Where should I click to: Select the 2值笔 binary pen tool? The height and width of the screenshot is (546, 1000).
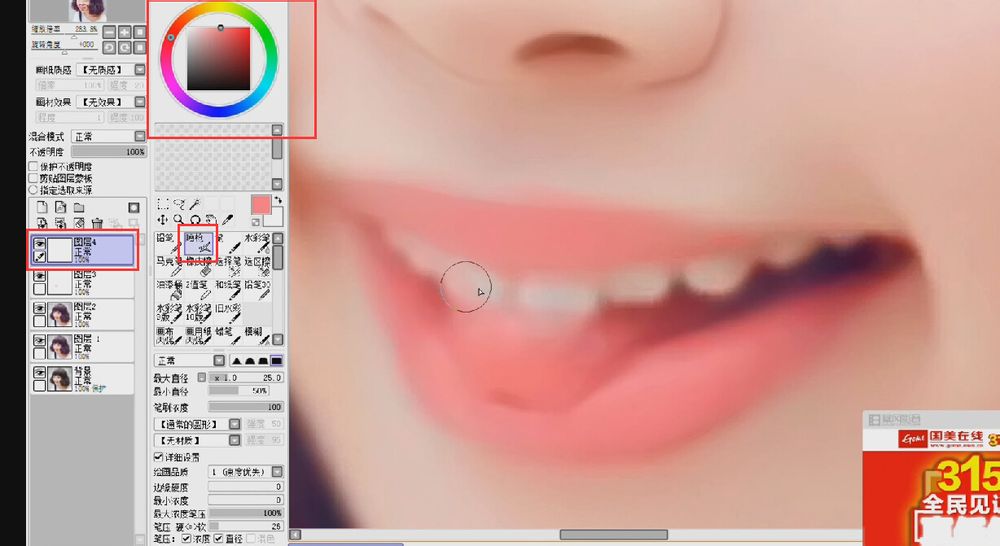(x=198, y=290)
